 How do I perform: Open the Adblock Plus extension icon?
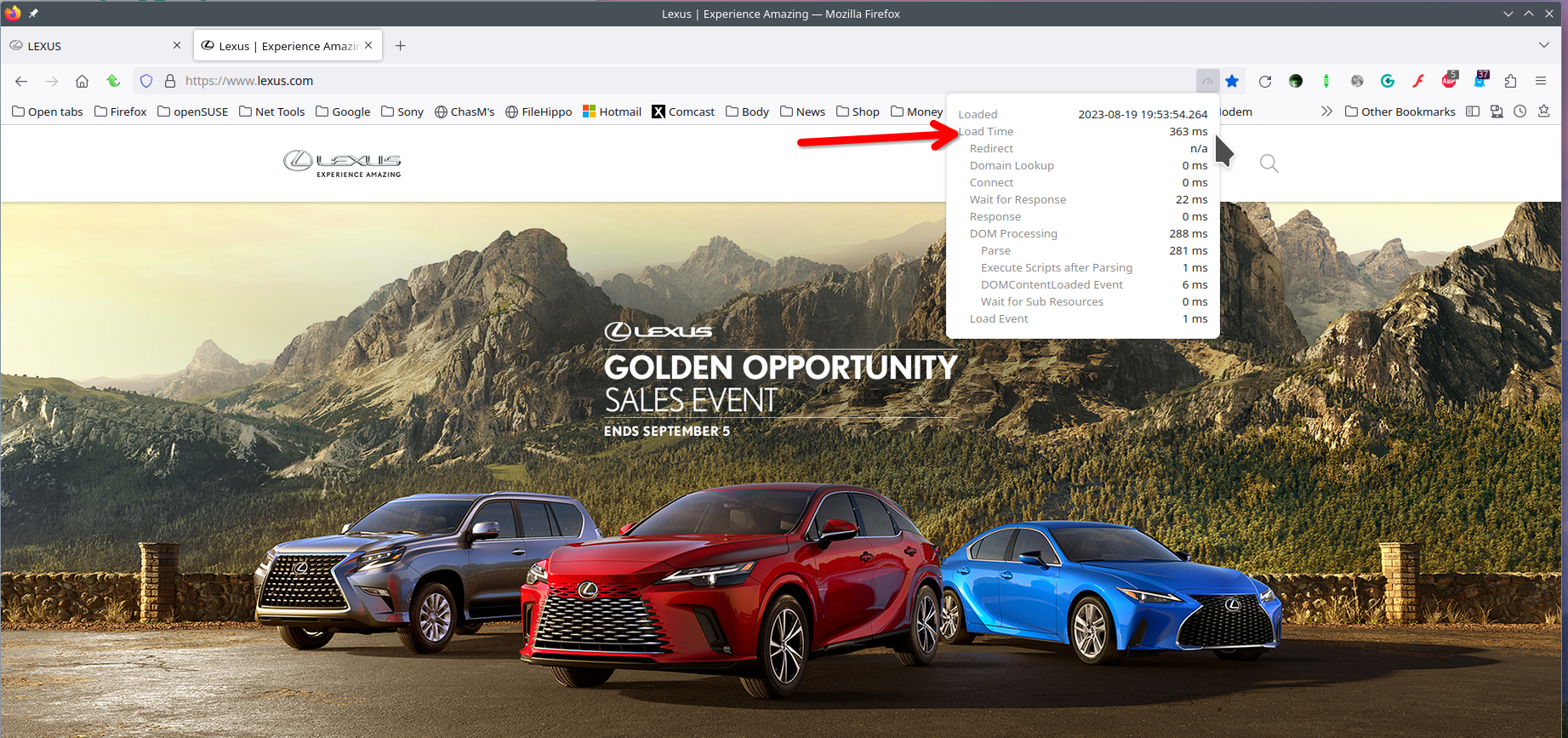click(1450, 80)
